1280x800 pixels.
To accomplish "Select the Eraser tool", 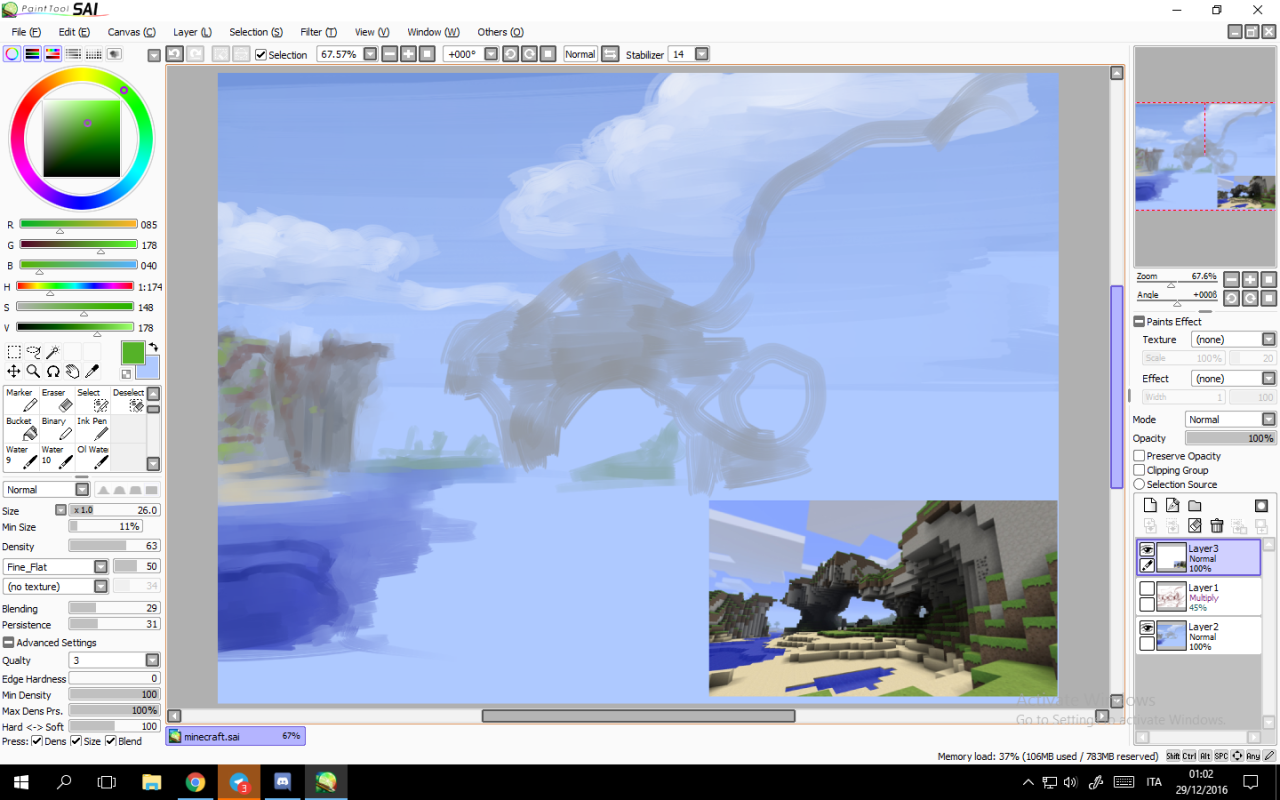I will (56, 400).
